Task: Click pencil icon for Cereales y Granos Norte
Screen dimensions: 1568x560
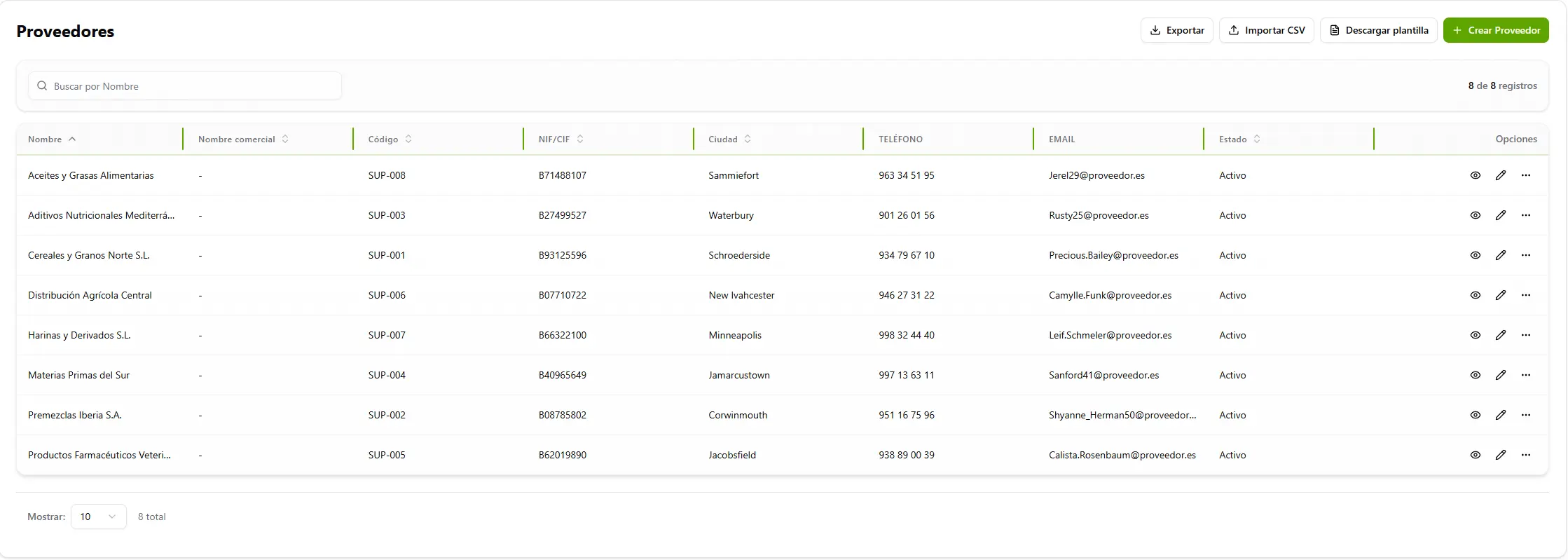Action: 1500,255
